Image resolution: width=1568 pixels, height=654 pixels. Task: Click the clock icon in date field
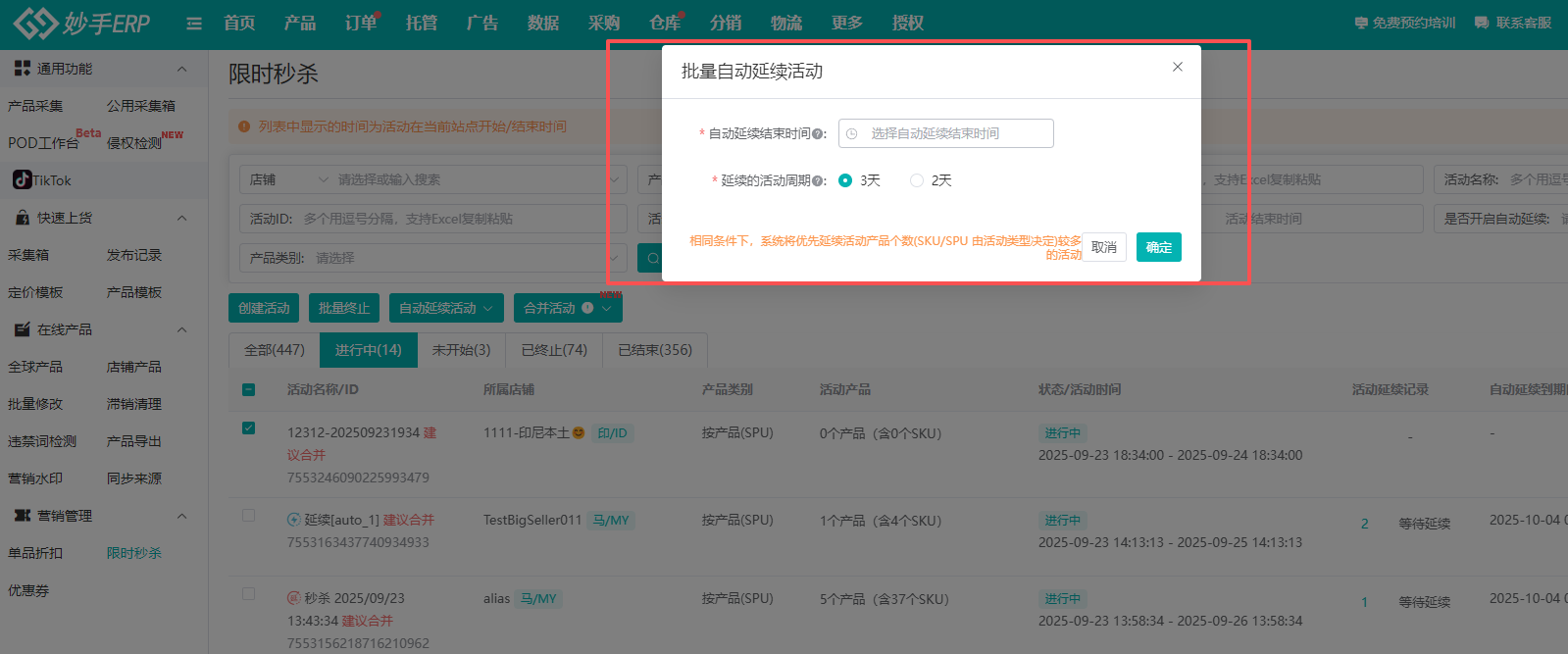(x=852, y=133)
